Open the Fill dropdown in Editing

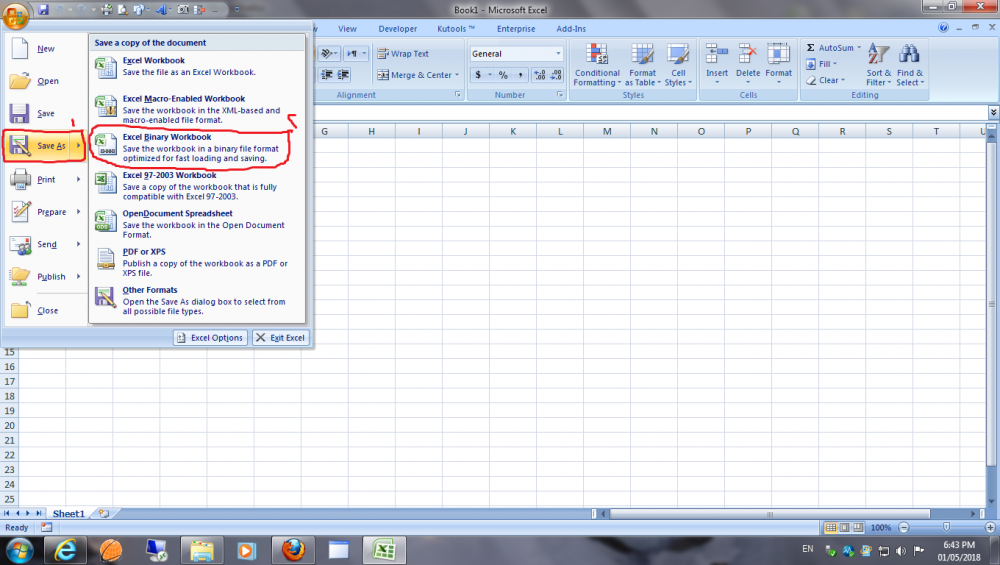pos(821,64)
